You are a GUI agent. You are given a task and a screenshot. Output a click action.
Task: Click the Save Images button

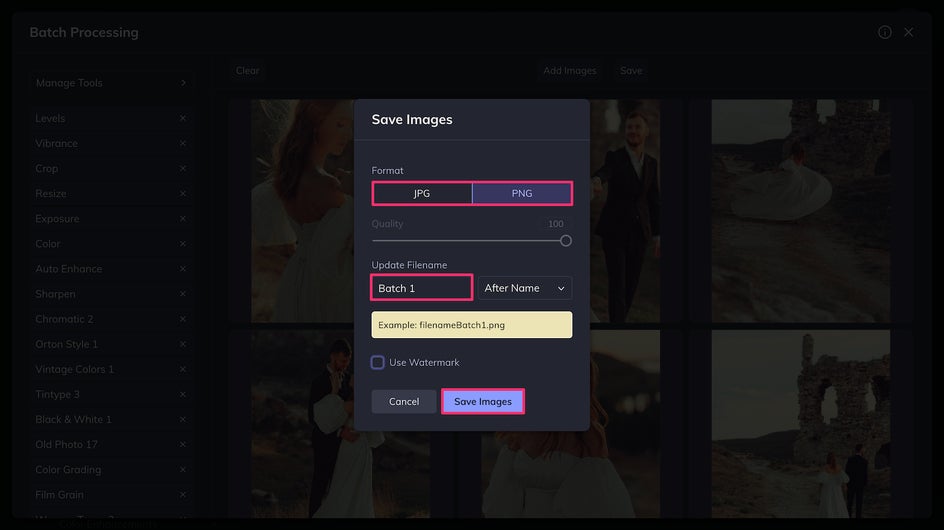click(x=483, y=402)
